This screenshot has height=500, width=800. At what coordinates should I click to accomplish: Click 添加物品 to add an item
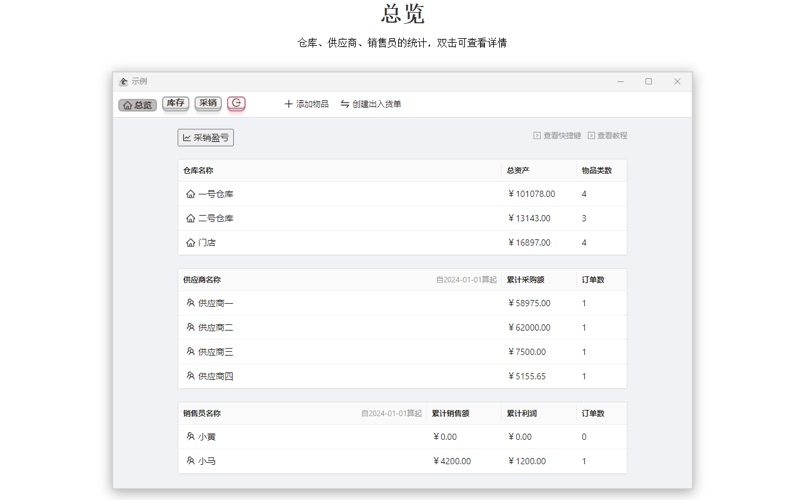[306, 104]
